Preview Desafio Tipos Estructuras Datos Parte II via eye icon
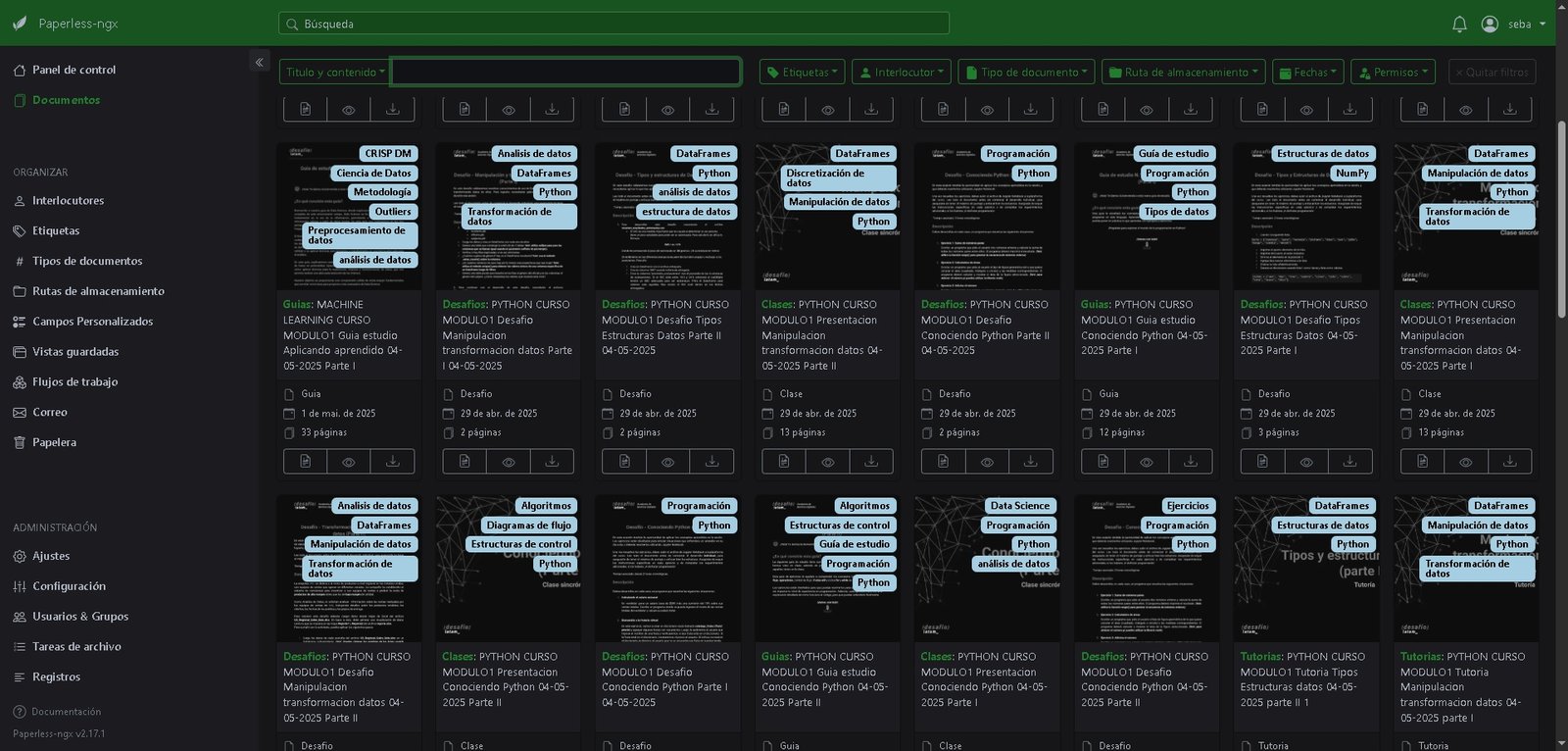1568x751 pixels. click(667, 461)
